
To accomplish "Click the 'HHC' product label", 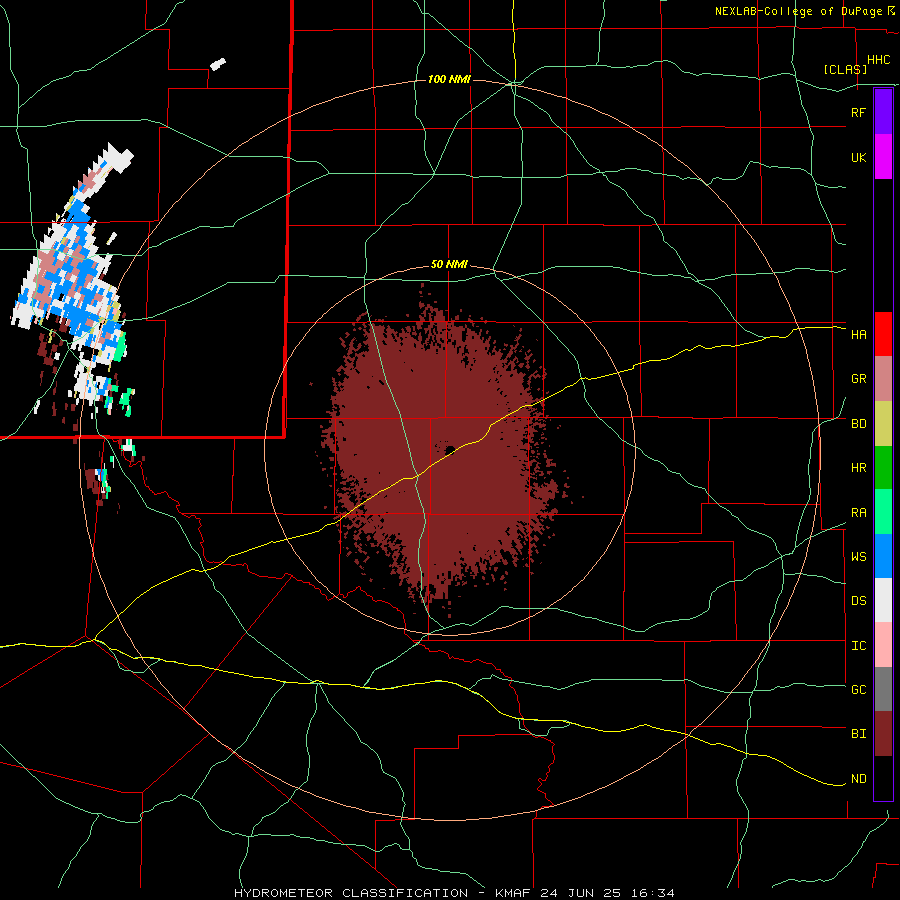I will [x=878, y=60].
